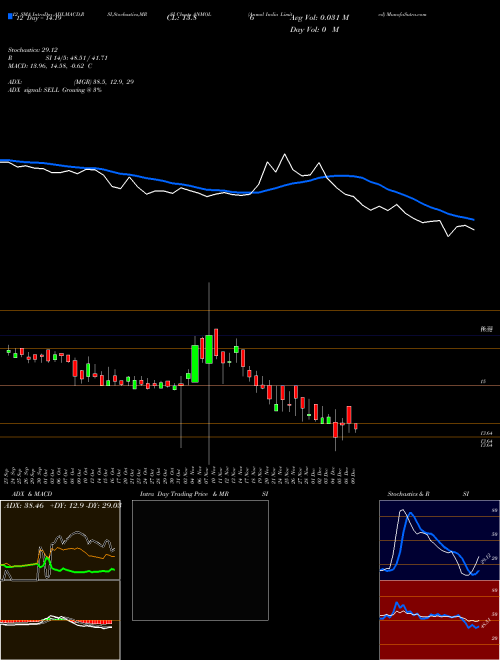Click the 'MACD: 13.96, 14.58, -0.62 C' line
500x660 pixels.
(50, 66)
